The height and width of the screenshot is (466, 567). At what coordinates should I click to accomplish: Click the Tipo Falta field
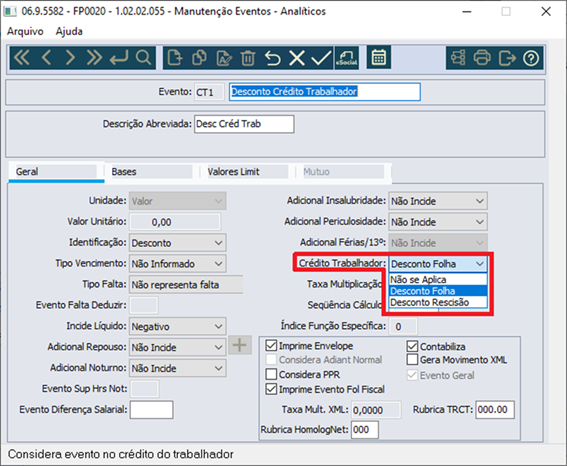tap(186, 285)
